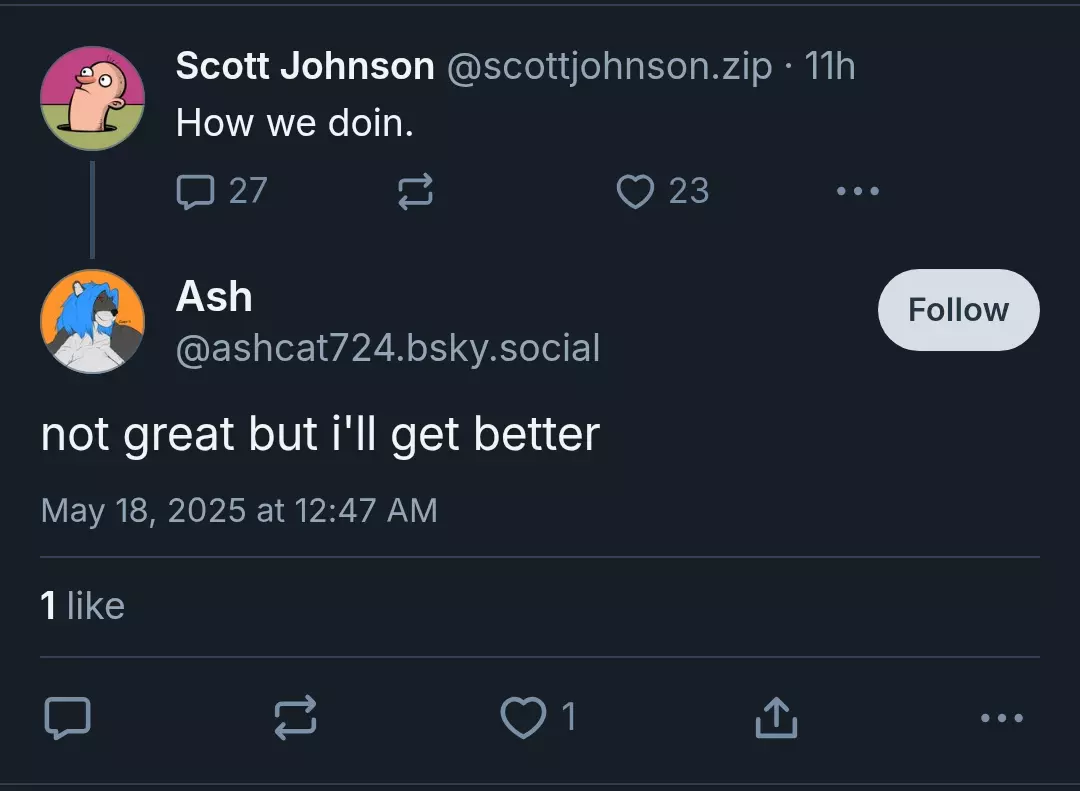This screenshot has height=791, width=1080.
Task: Open more options menu on Ash's post
Action: pos(1002,718)
